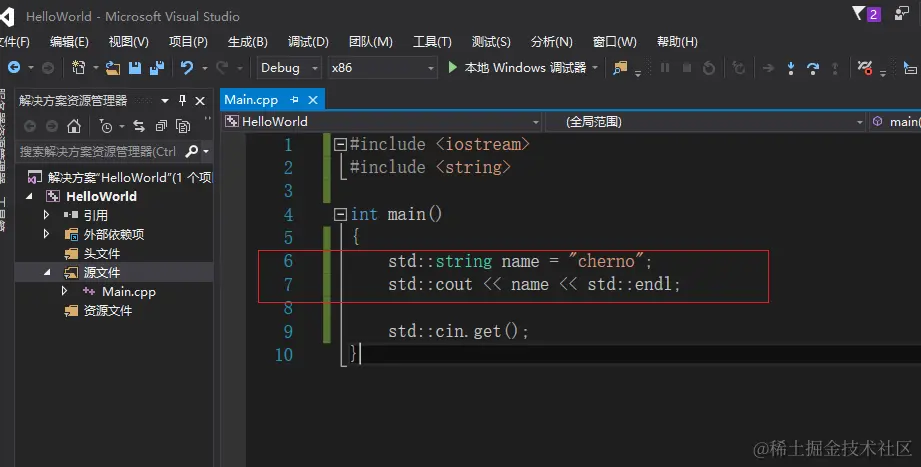Viewport: 921px width, 467px height.
Task: Save the current file with the single-floppy icon
Action: (135, 68)
